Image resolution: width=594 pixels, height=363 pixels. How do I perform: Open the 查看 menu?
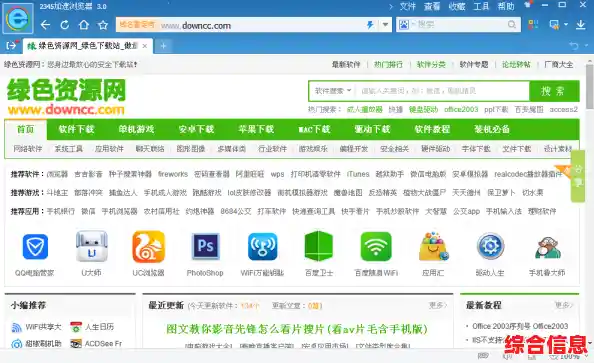[432, 6]
